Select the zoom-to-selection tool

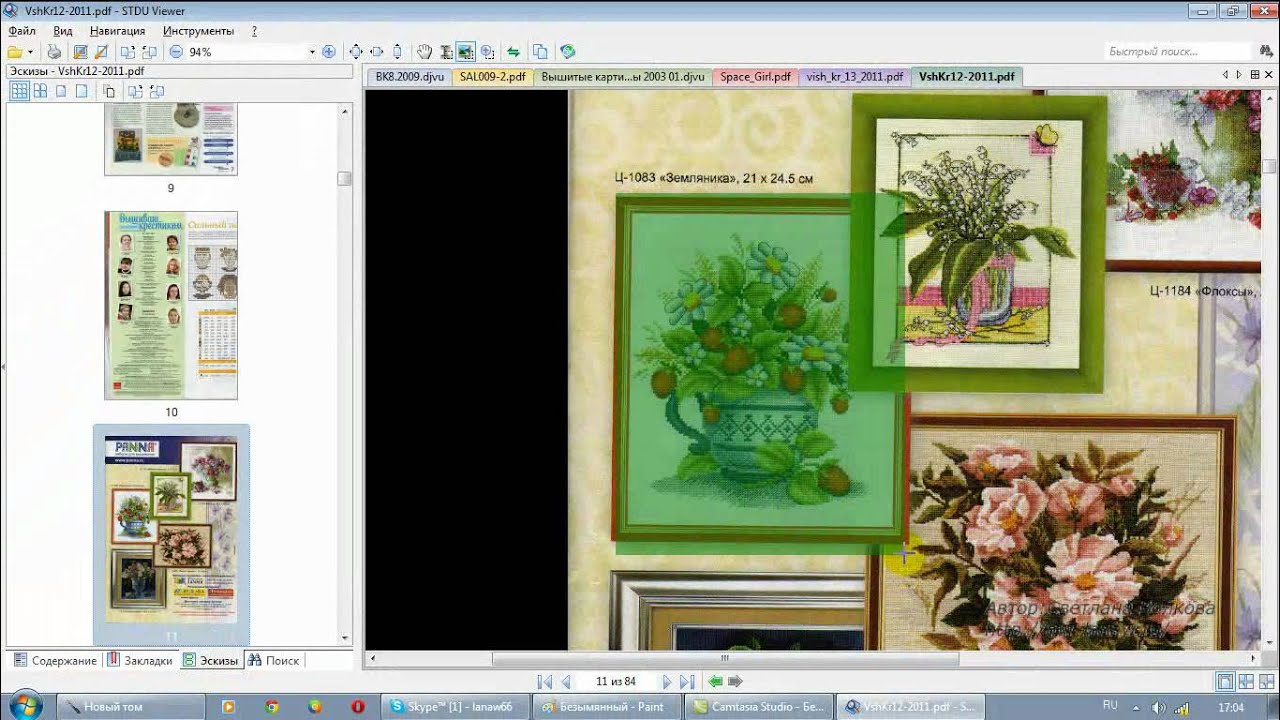(488, 52)
